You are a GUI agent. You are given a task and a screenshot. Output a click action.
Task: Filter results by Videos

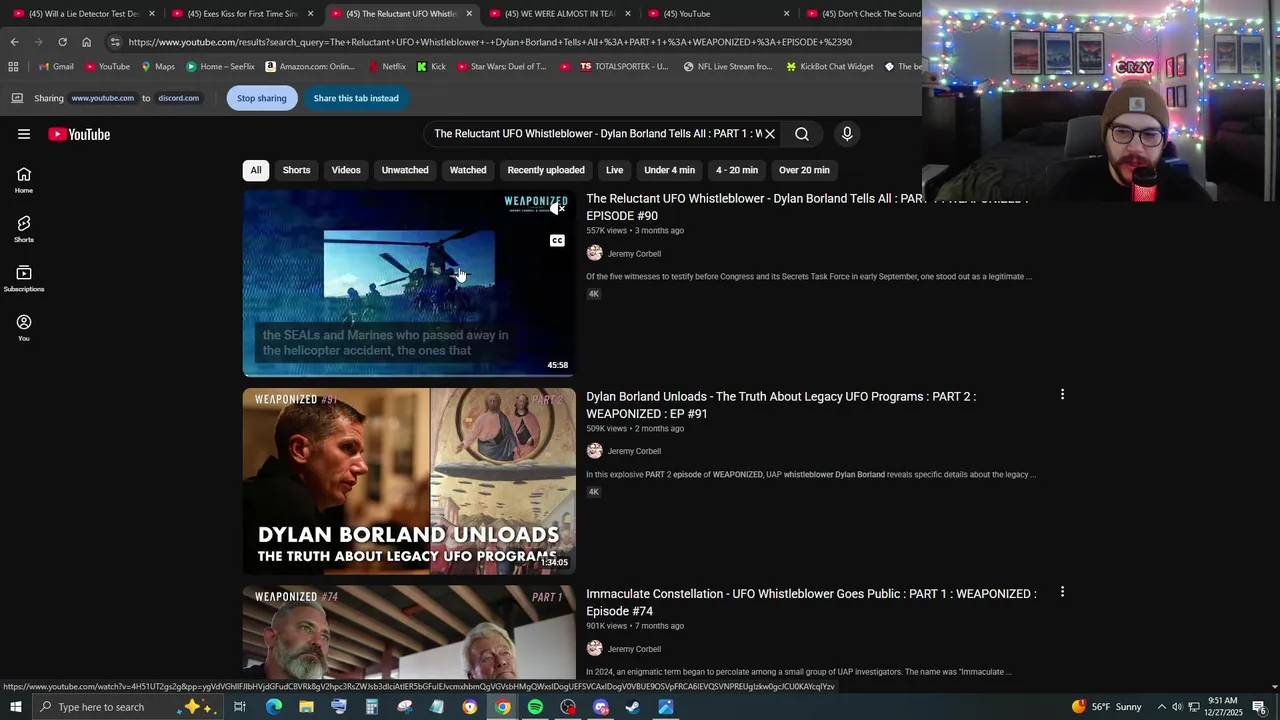click(346, 170)
